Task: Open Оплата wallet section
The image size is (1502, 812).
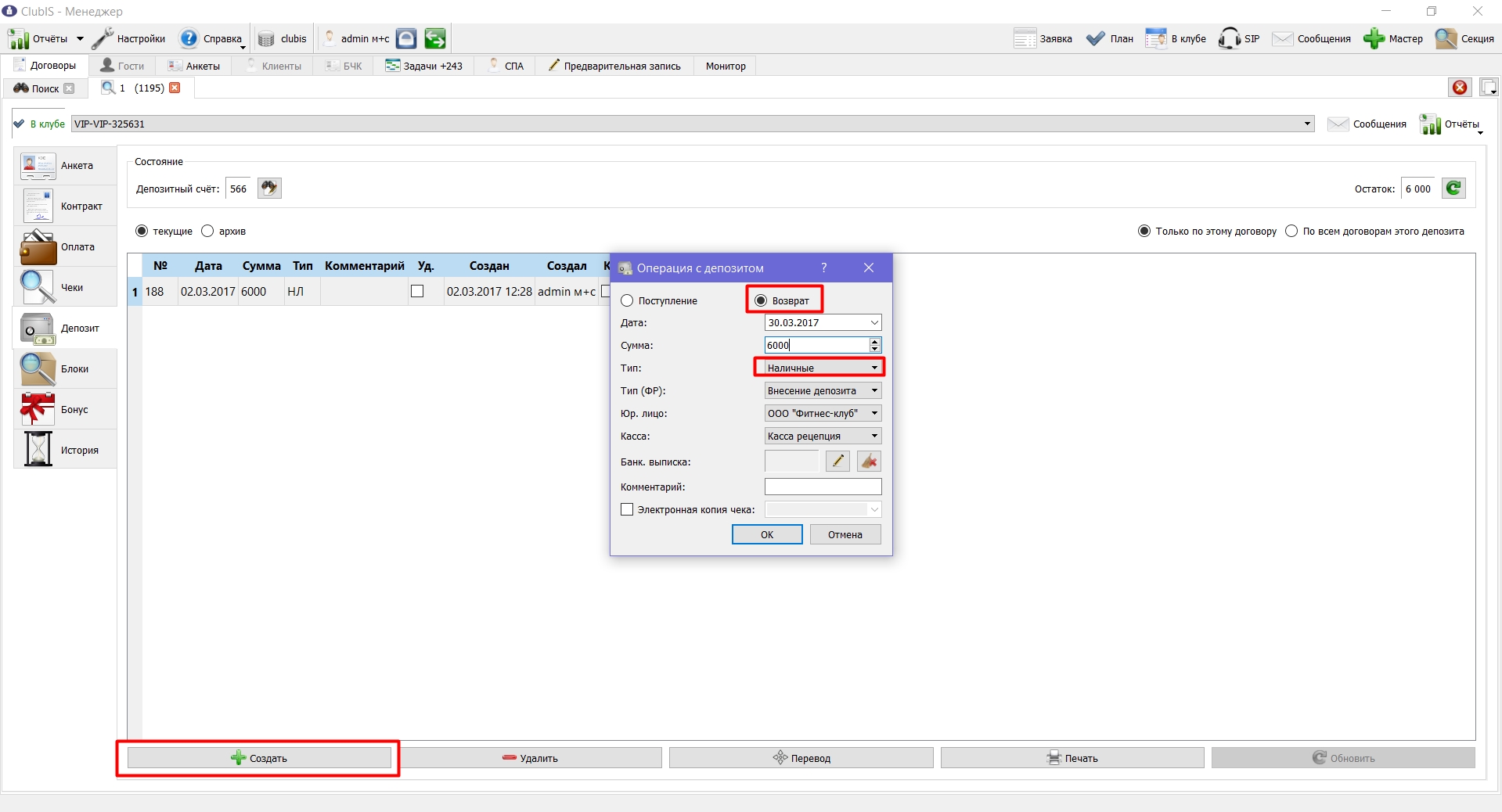Action: pyautogui.click(x=65, y=246)
